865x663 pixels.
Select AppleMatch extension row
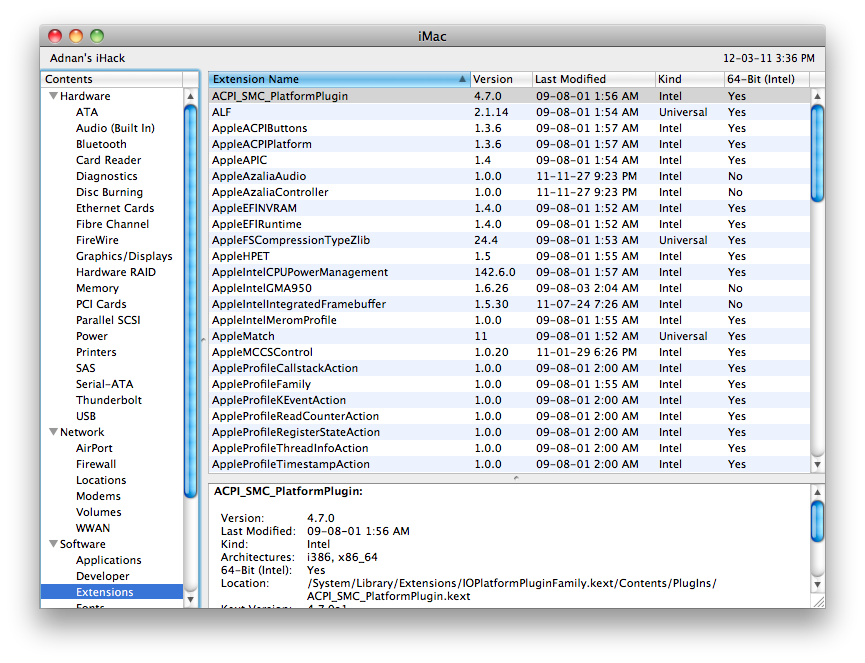[509, 336]
